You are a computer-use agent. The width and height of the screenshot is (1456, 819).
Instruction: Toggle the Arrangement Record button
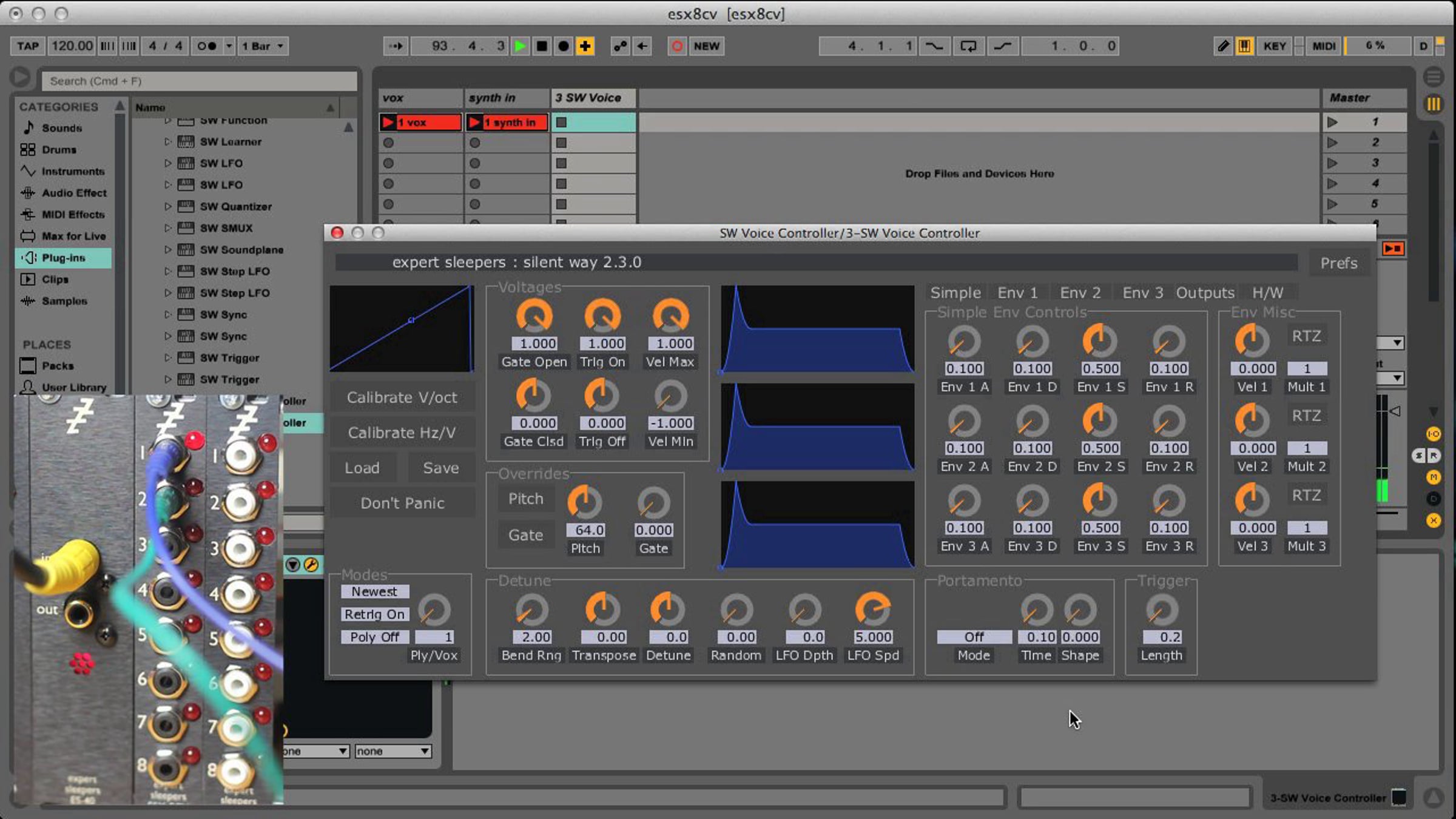(x=564, y=46)
